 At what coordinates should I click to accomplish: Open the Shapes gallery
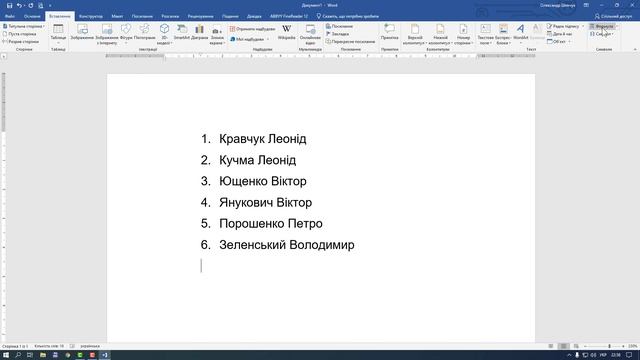click(126, 34)
